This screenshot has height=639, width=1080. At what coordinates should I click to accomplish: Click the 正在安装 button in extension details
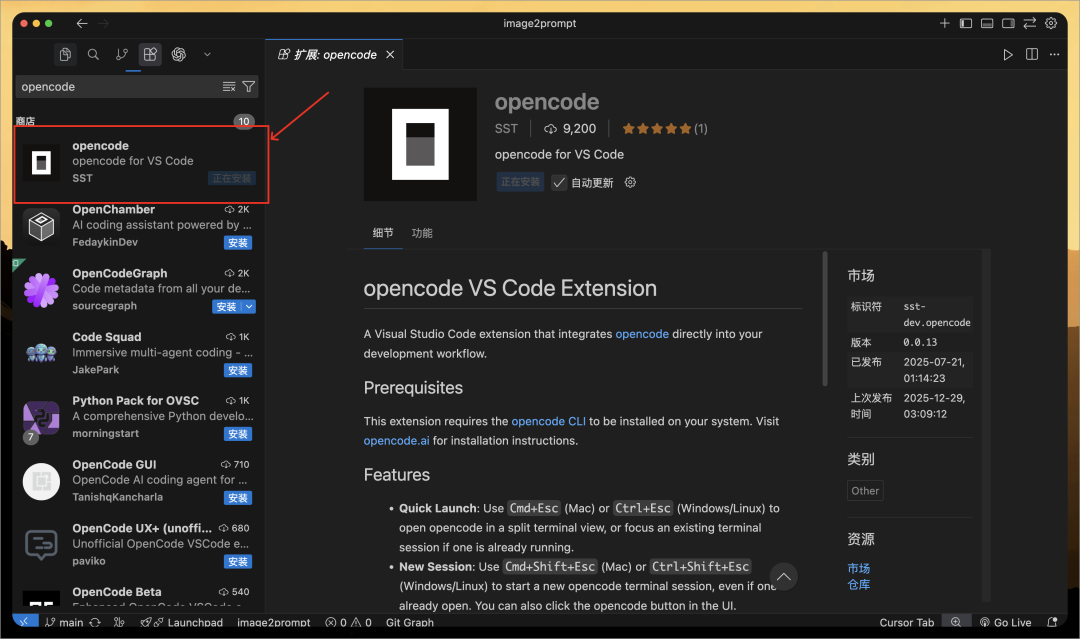[x=521, y=182]
